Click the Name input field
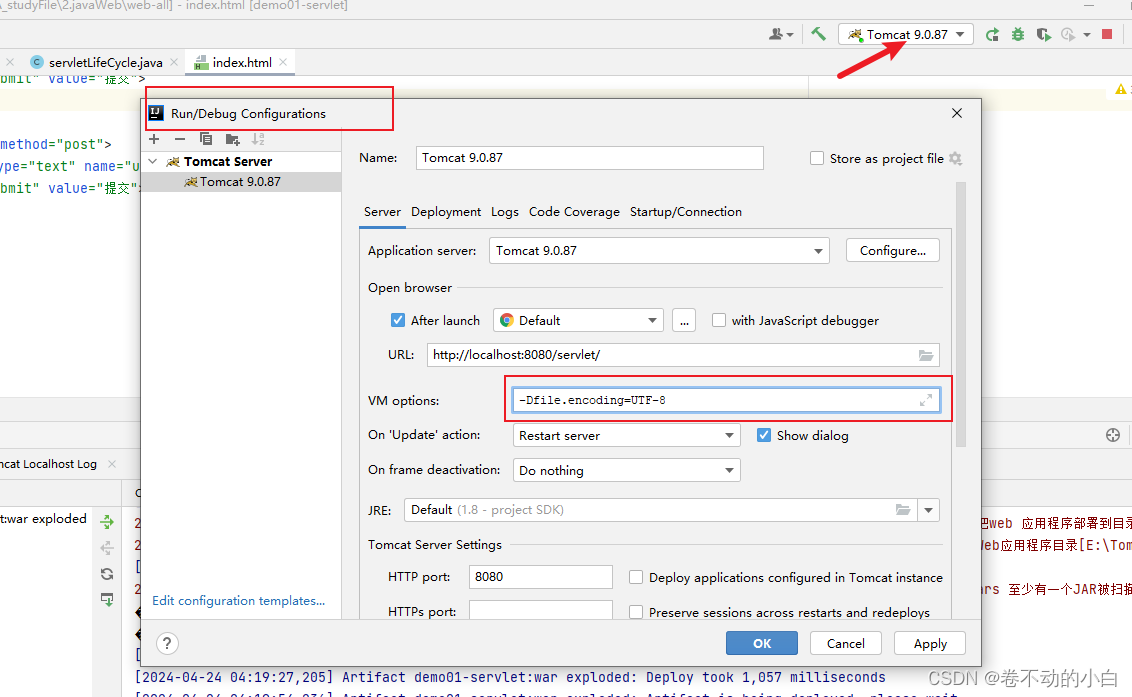Screen dimensions: 1132x697 pos(589,158)
